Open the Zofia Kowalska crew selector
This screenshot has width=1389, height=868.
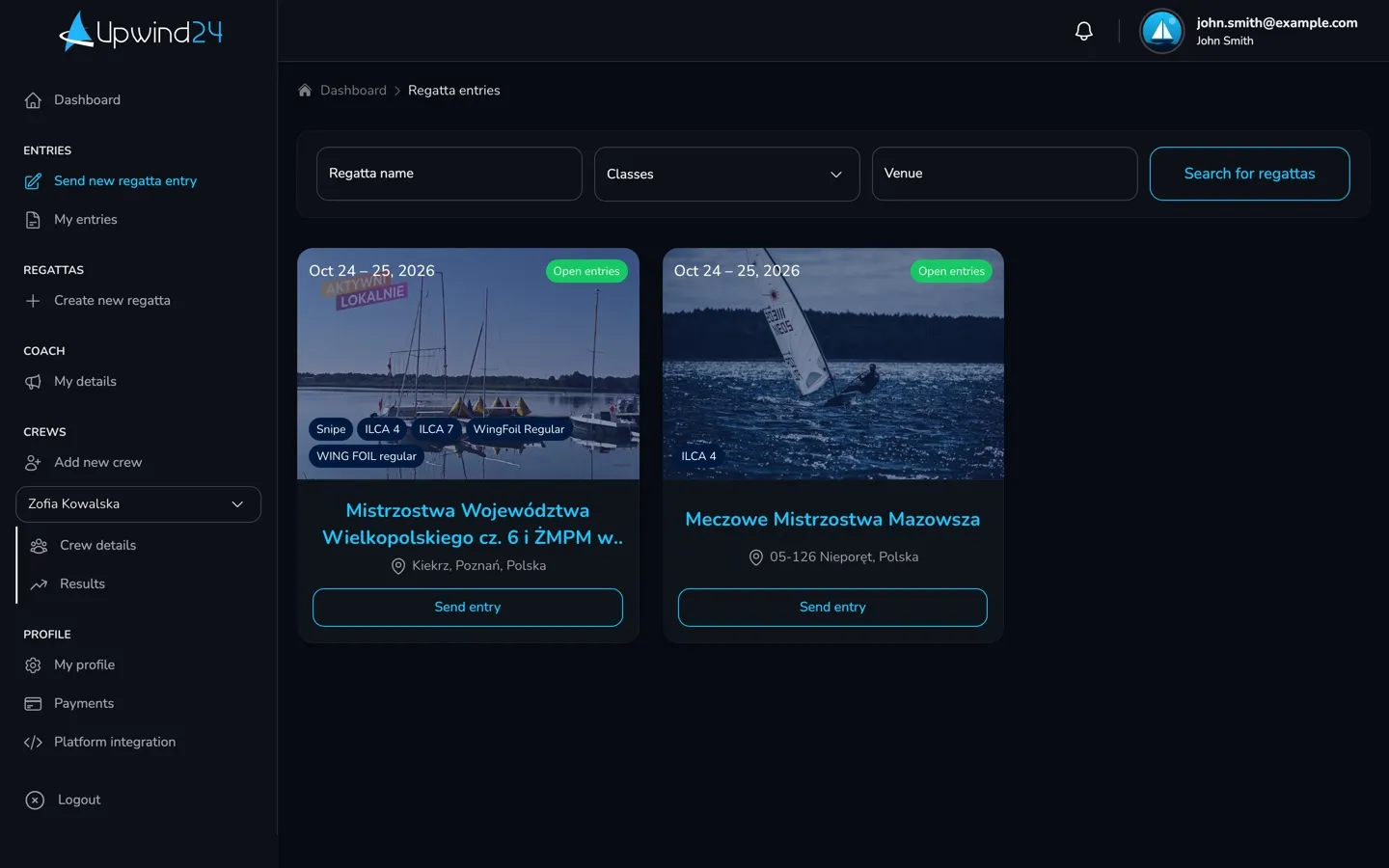tap(138, 504)
